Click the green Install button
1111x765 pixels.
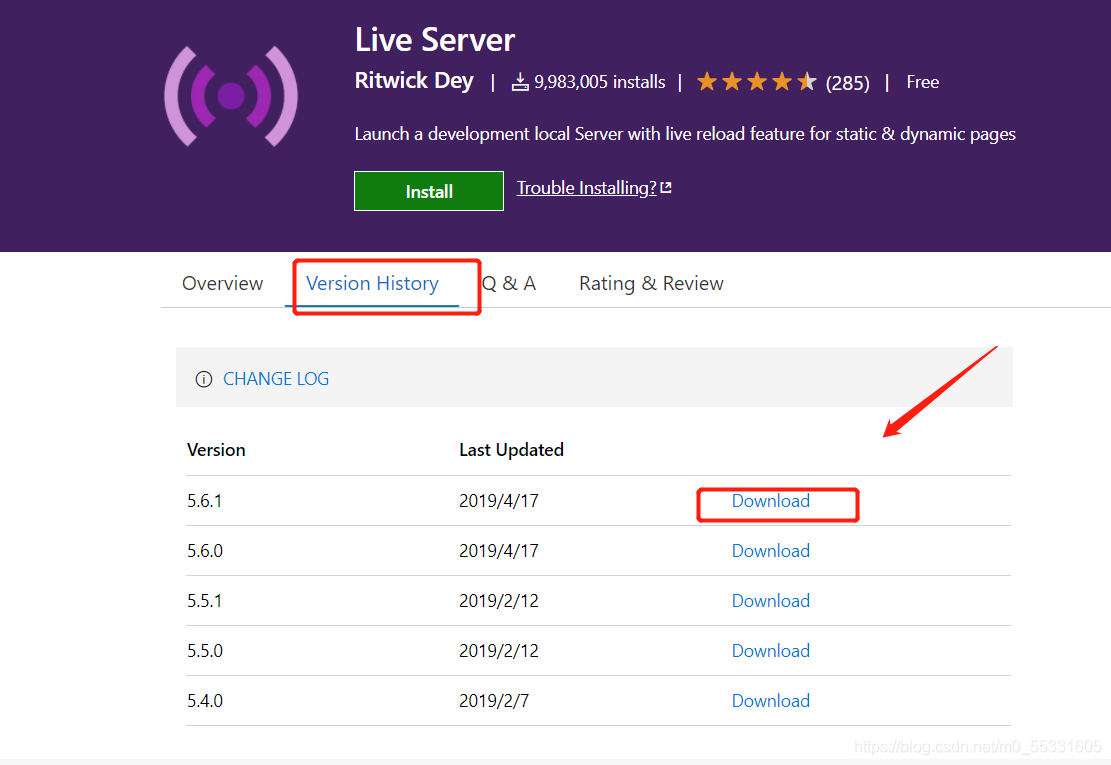tap(429, 191)
